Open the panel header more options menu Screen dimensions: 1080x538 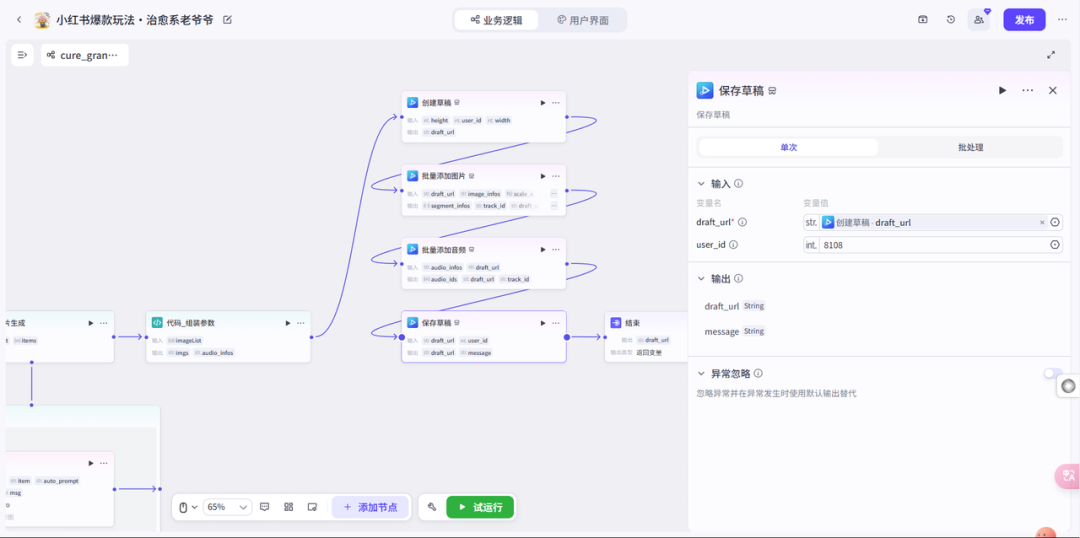coord(1028,90)
